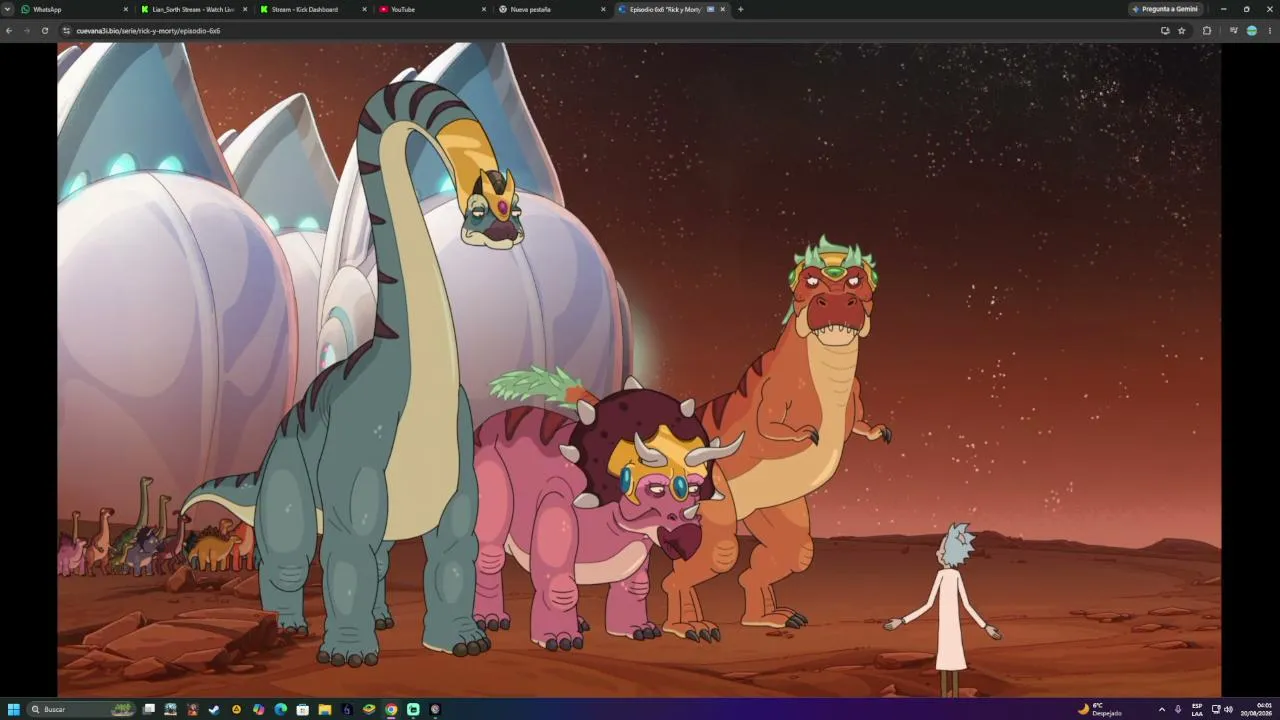This screenshot has width=1280, height=720.
Task: Open BlueStacks from the taskbar
Action: 369,709
